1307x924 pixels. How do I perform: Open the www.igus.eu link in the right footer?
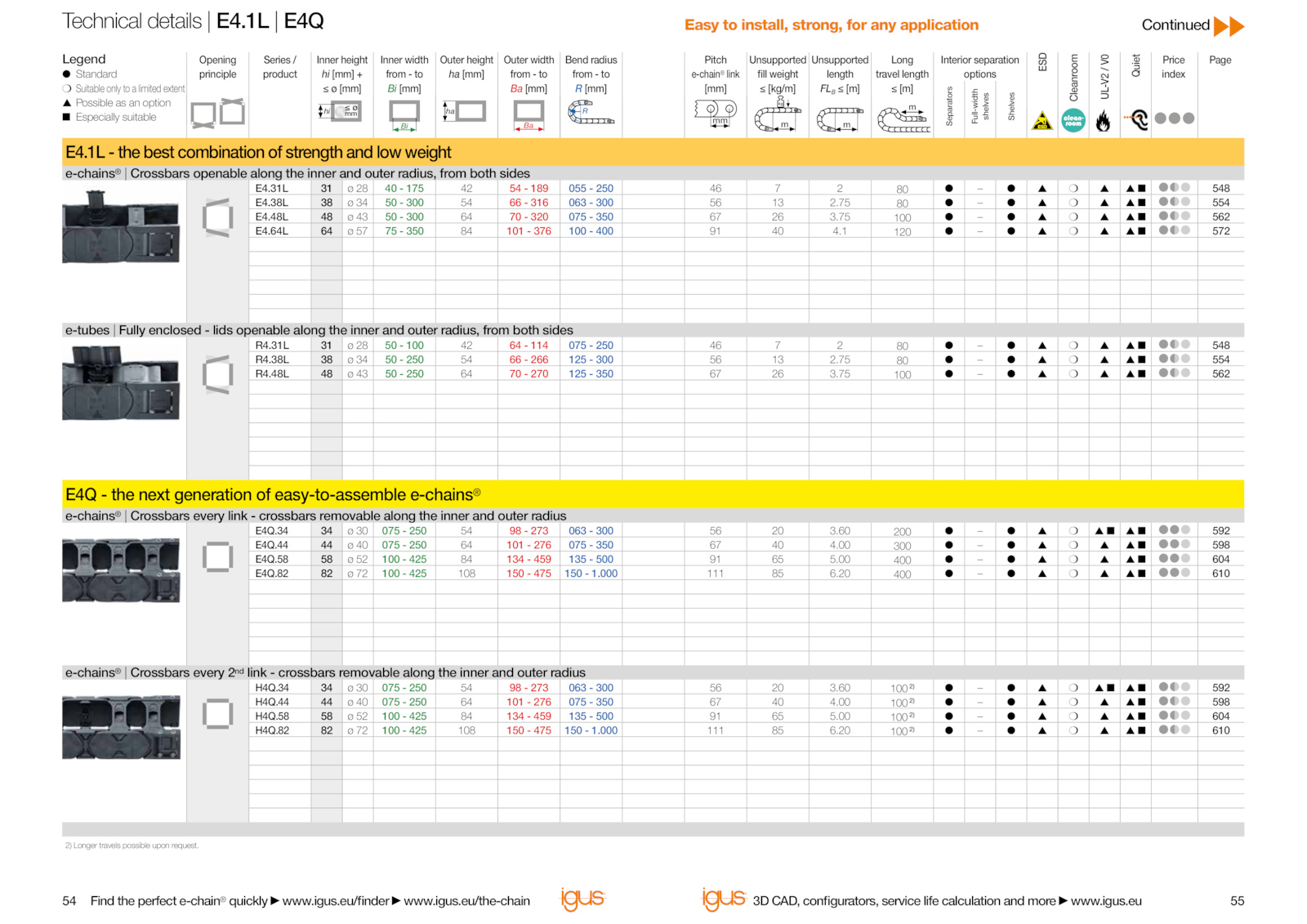click(1106, 900)
